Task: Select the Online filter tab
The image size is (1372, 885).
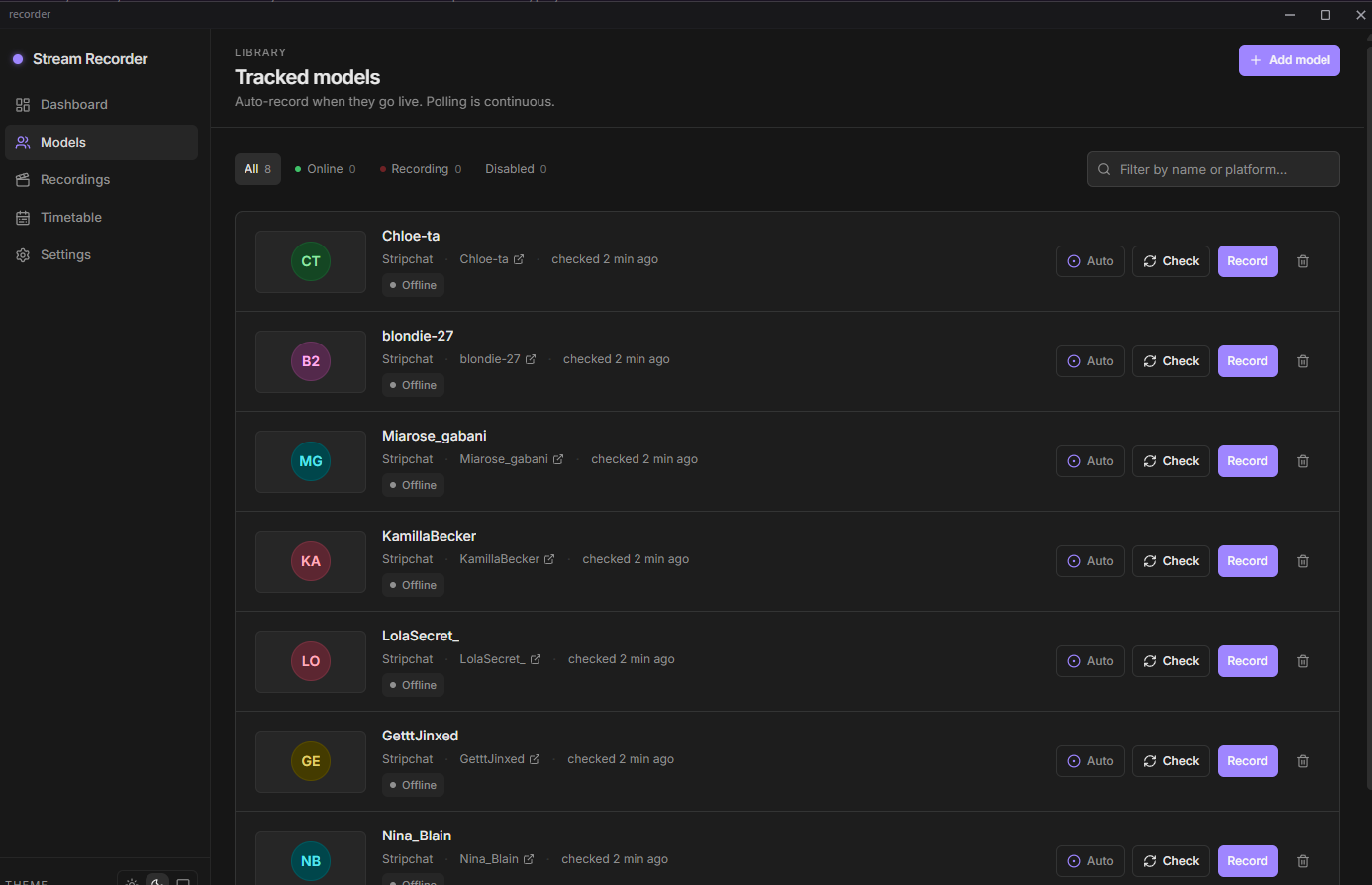Action: coord(325,169)
